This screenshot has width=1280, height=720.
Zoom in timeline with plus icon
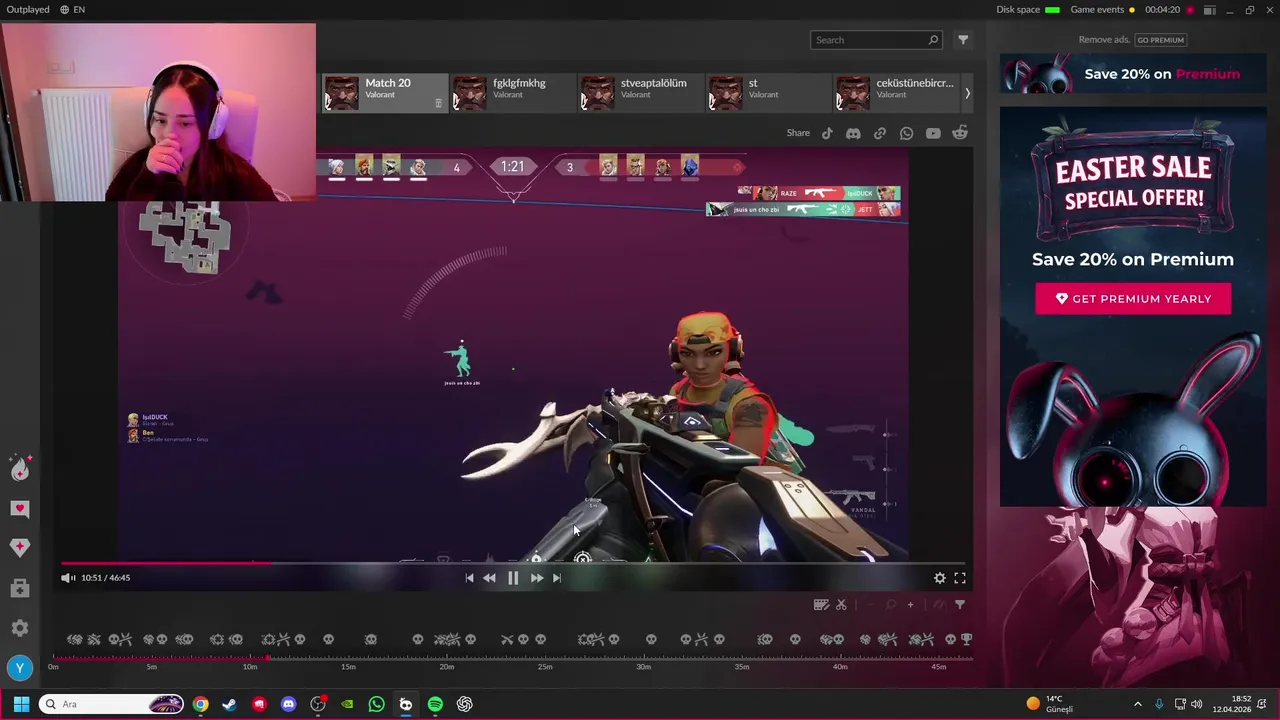(910, 604)
